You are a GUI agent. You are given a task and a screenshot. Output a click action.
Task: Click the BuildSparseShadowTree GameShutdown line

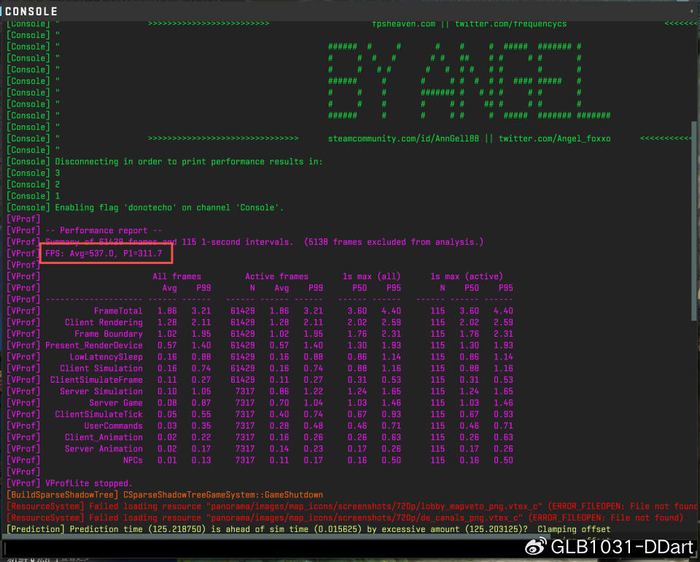(165, 495)
